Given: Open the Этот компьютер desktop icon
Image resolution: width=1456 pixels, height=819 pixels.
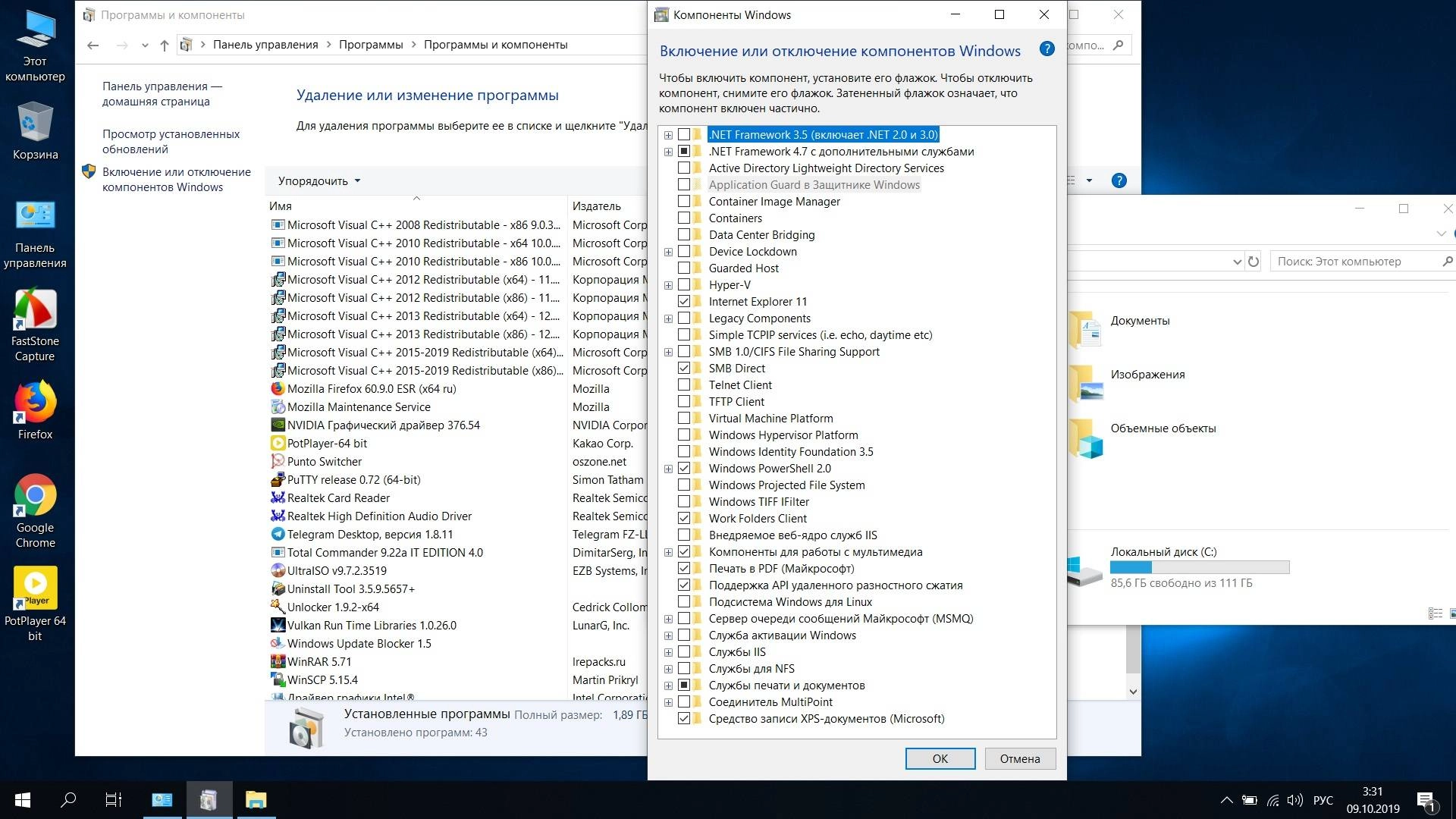Looking at the screenshot, I should (x=35, y=44).
